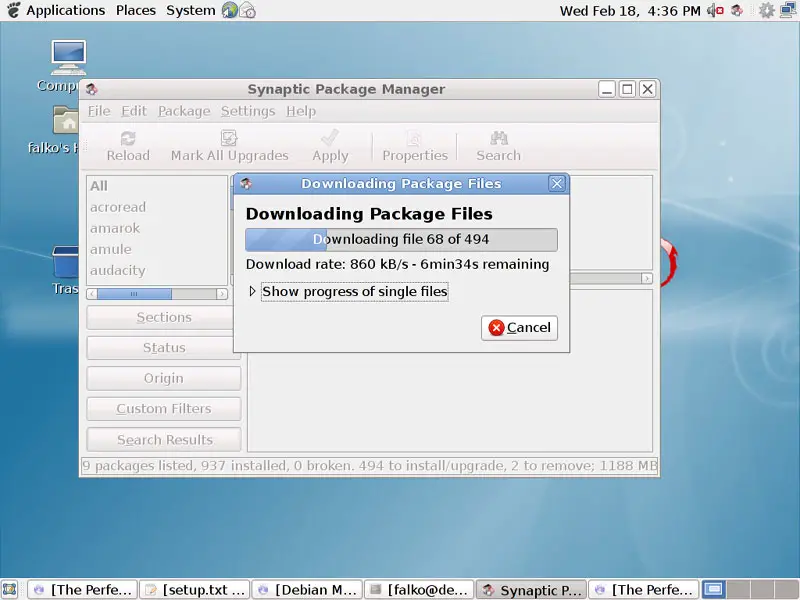
Task: Maximize the Synaptic Package Manager window
Action: [x=627, y=89]
